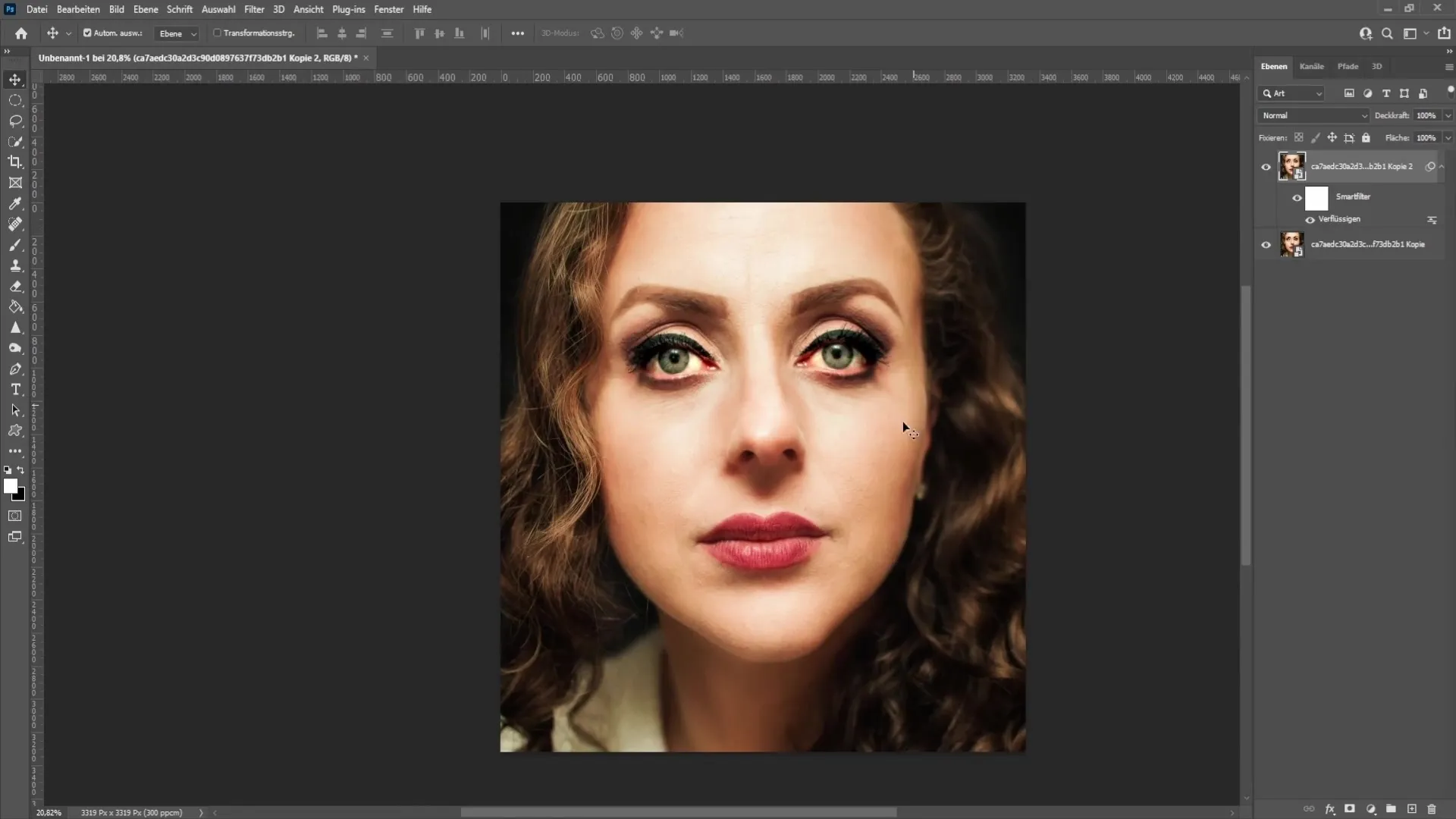
Task: Open the Filter menu
Action: 253,9
